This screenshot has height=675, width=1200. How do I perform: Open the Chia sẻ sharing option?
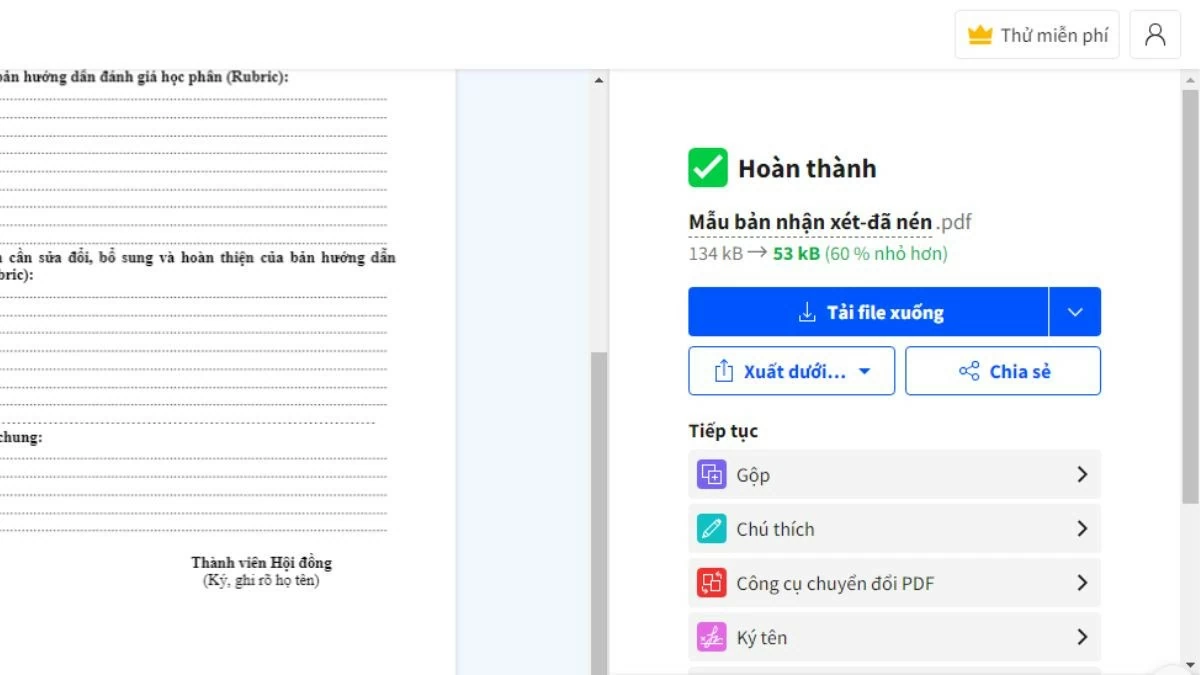[1003, 370]
